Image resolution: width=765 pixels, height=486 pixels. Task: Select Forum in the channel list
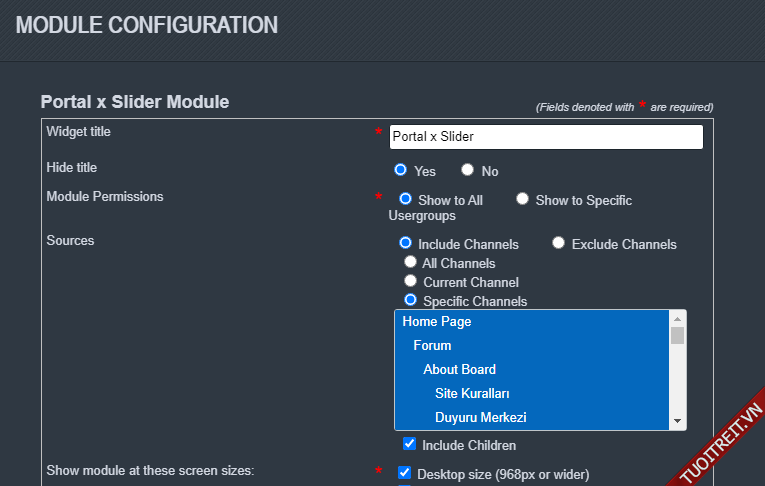432,346
